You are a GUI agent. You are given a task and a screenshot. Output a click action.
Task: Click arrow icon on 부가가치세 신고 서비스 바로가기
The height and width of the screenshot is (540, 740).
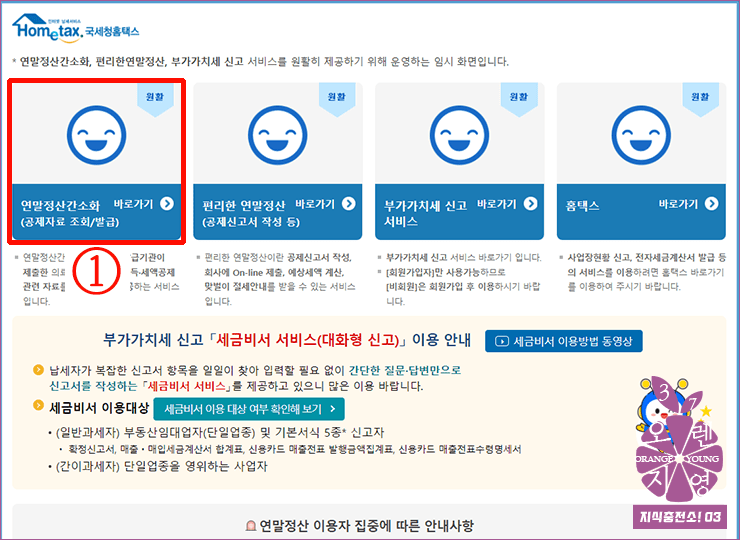click(x=530, y=203)
